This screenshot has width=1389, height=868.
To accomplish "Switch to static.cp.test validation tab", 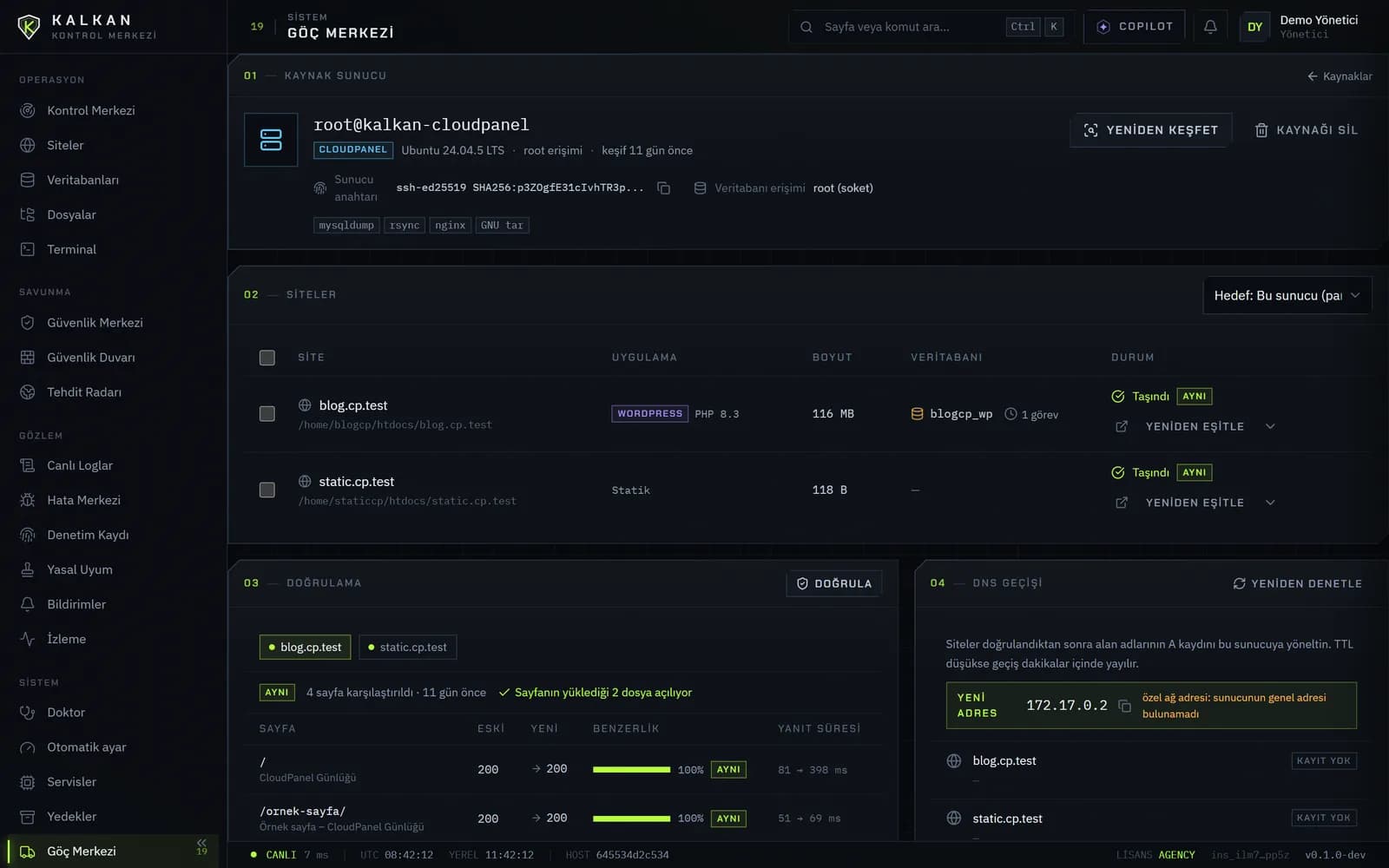I will coord(407,648).
